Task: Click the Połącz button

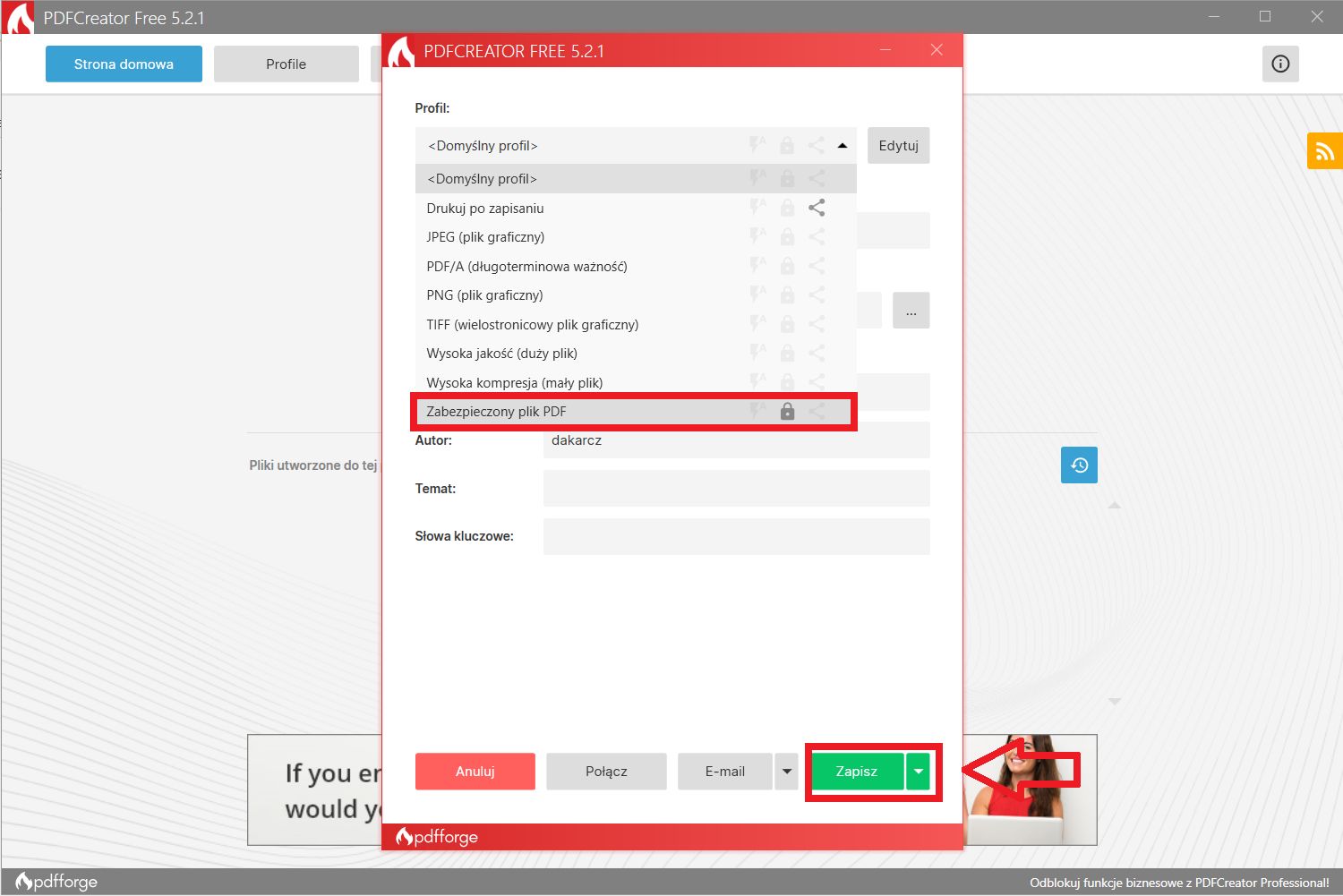Action: (605, 771)
